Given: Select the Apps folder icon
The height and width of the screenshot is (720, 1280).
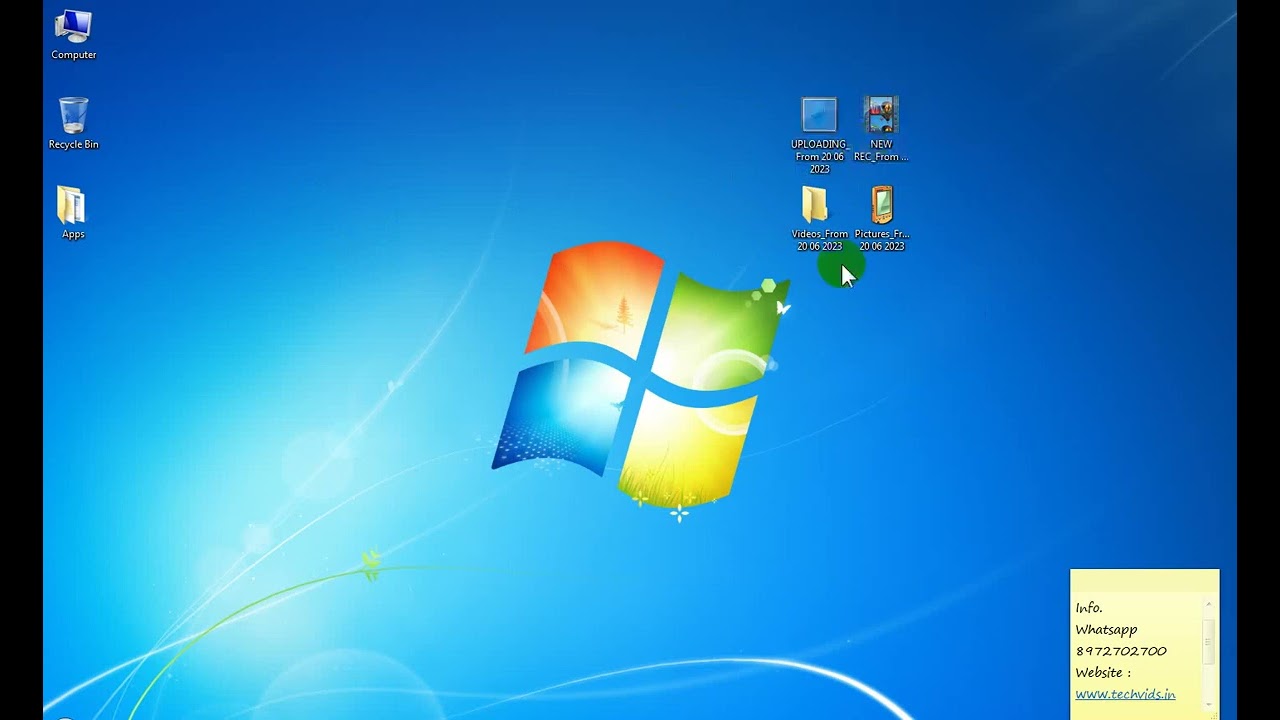Looking at the screenshot, I should (x=73, y=212).
